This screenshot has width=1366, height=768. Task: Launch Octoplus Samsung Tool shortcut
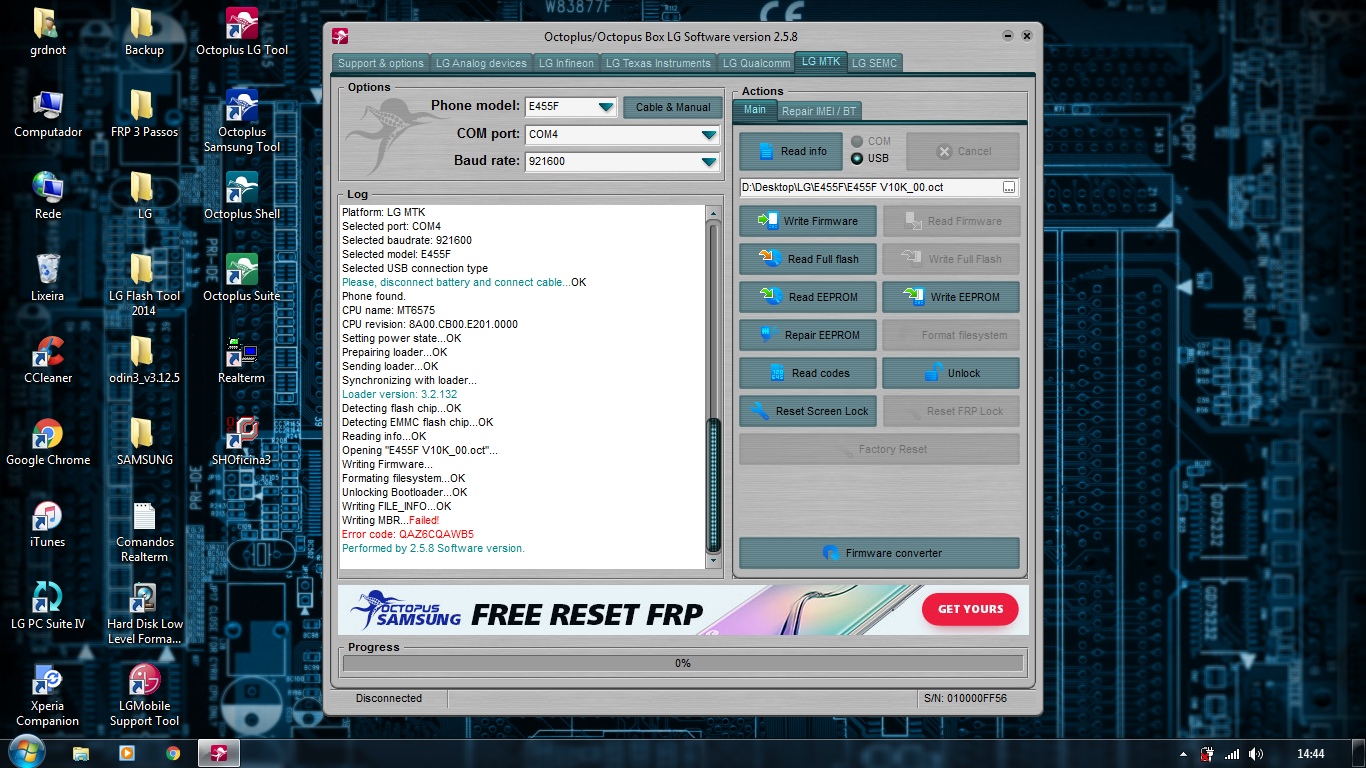(x=242, y=120)
